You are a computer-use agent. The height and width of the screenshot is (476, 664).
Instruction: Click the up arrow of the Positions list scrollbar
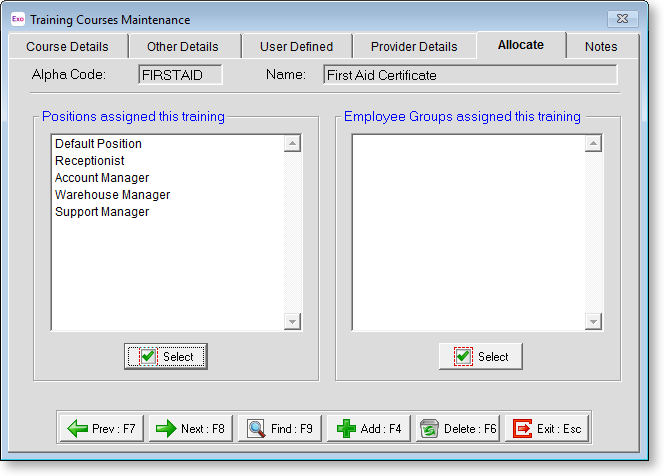coord(292,144)
